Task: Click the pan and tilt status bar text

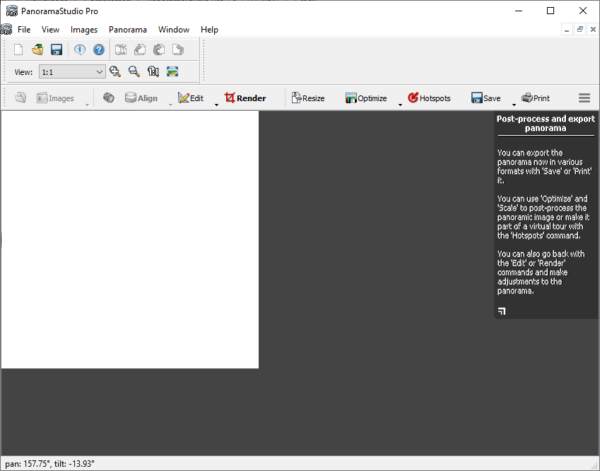Action: 50,464
